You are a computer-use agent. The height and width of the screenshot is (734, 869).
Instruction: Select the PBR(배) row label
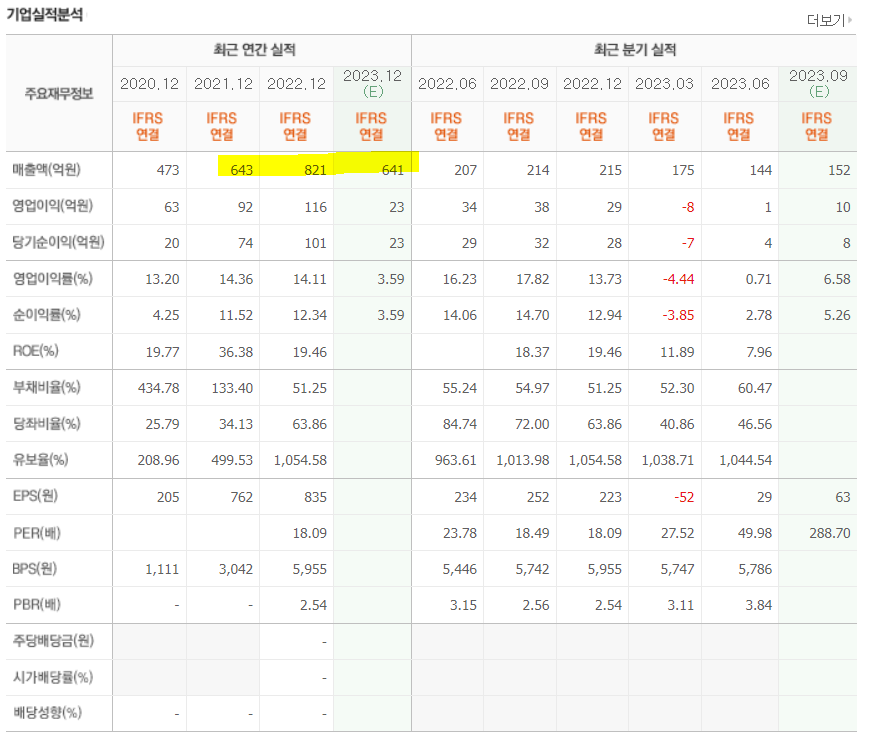(x=37, y=604)
